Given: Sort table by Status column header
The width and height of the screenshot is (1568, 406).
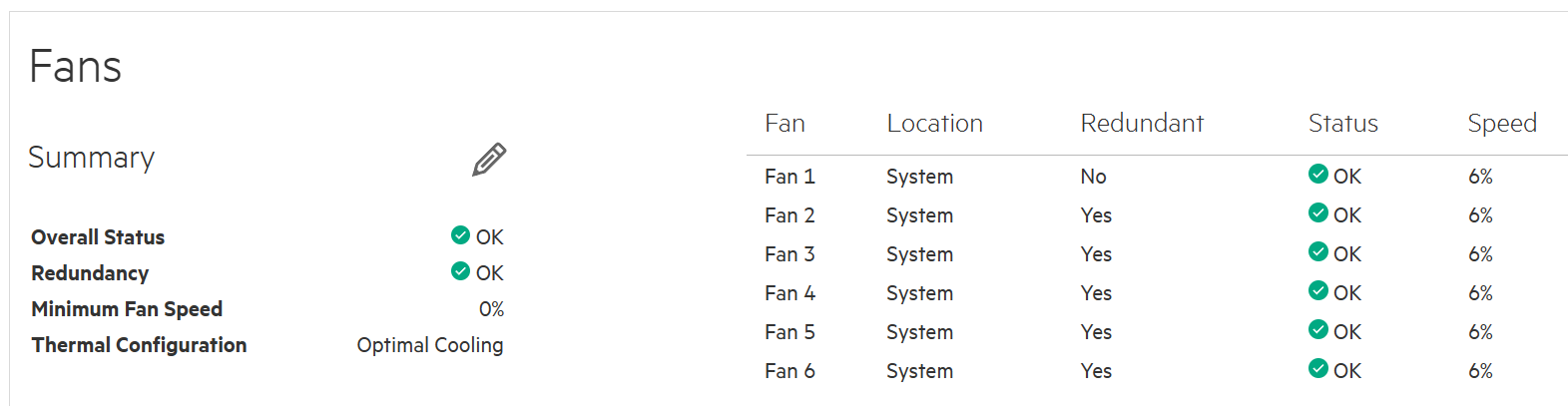Looking at the screenshot, I should [x=1342, y=124].
